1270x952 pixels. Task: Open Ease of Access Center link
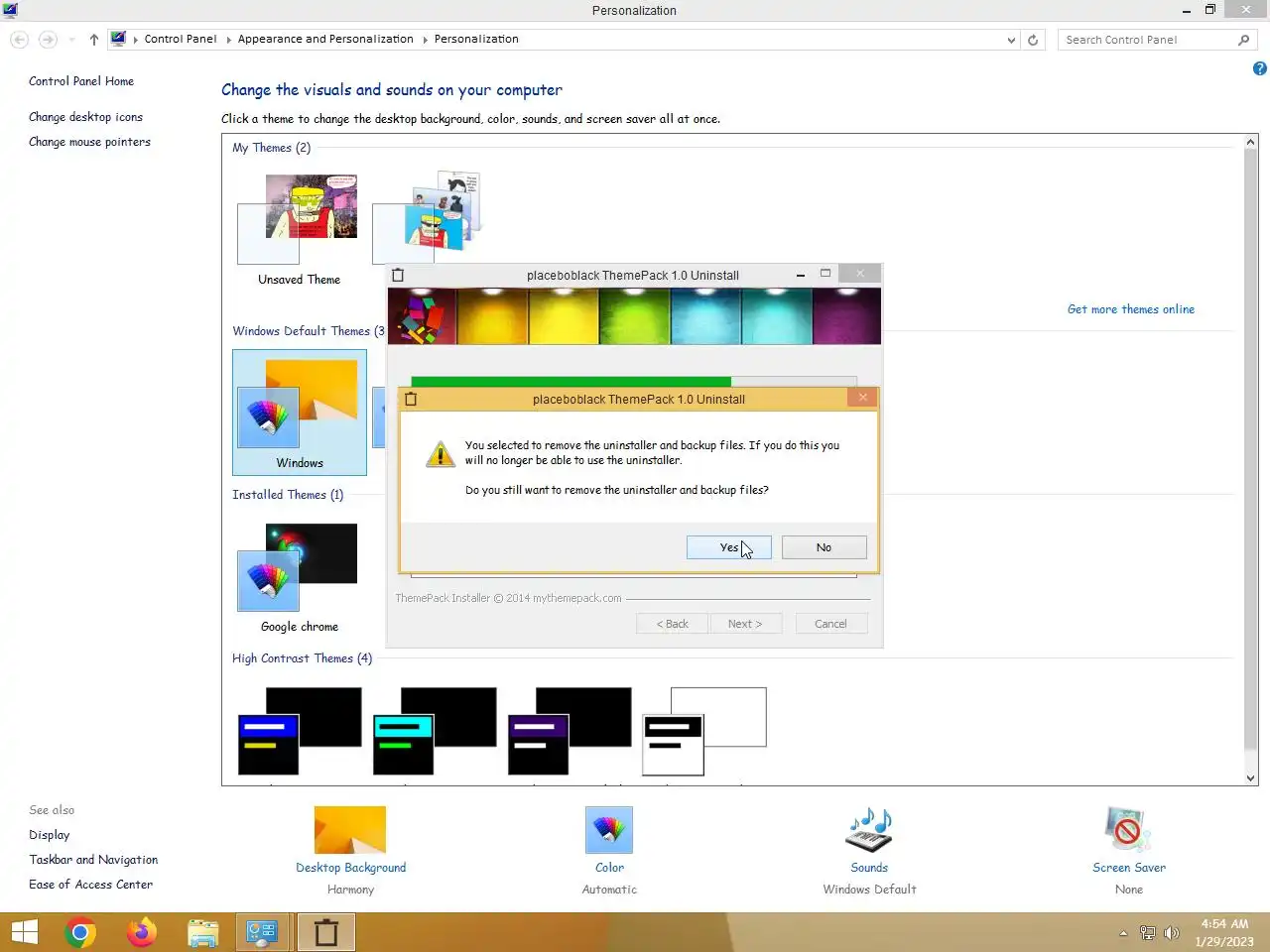(x=90, y=885)
